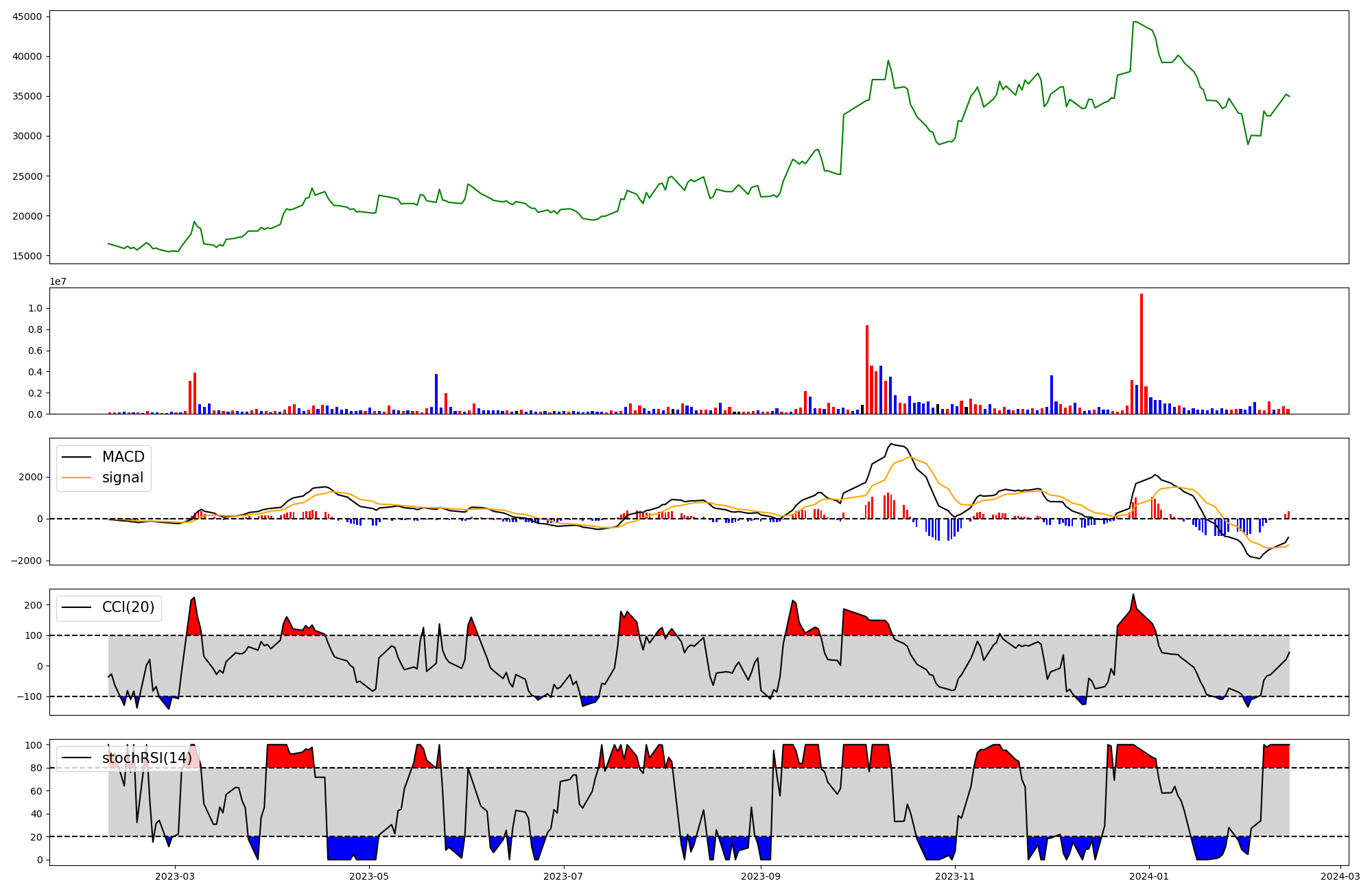Viewport: 1372px width, 892px height.
Task: Click the 1e7 volume scale label
Action: [58, 281]
